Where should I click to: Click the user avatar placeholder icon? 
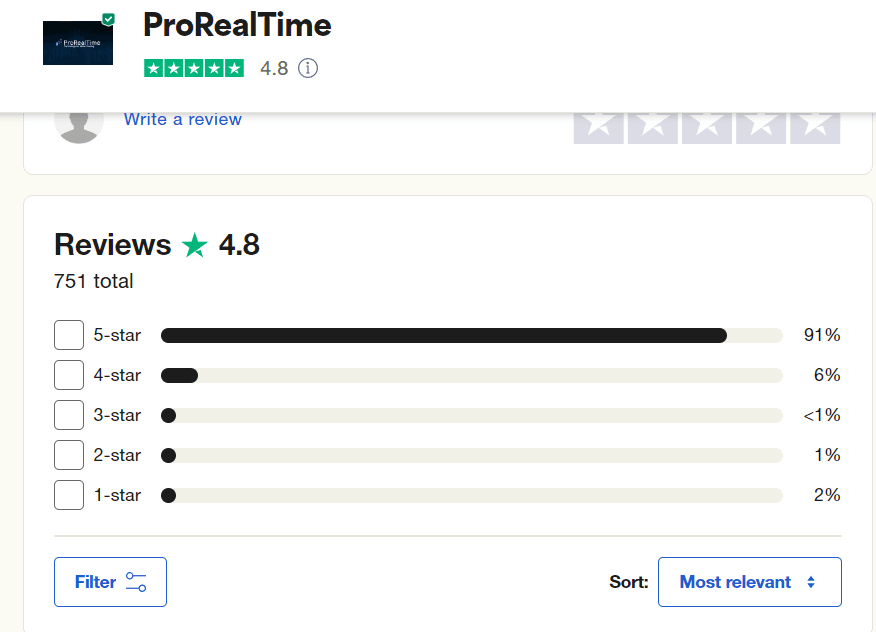click(79, 122)
